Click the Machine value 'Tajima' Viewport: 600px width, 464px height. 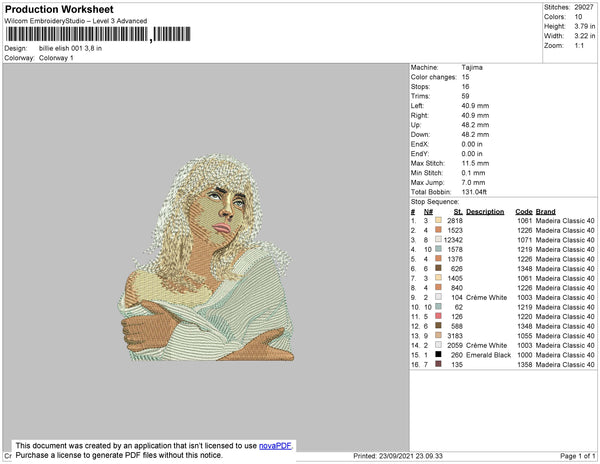[472, 67]
